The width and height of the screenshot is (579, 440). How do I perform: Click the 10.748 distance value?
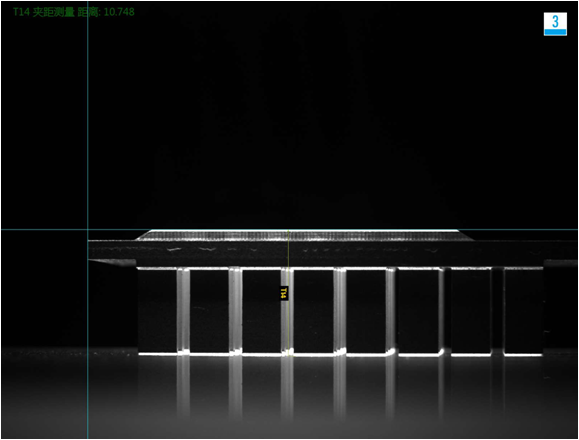point(119,12)
